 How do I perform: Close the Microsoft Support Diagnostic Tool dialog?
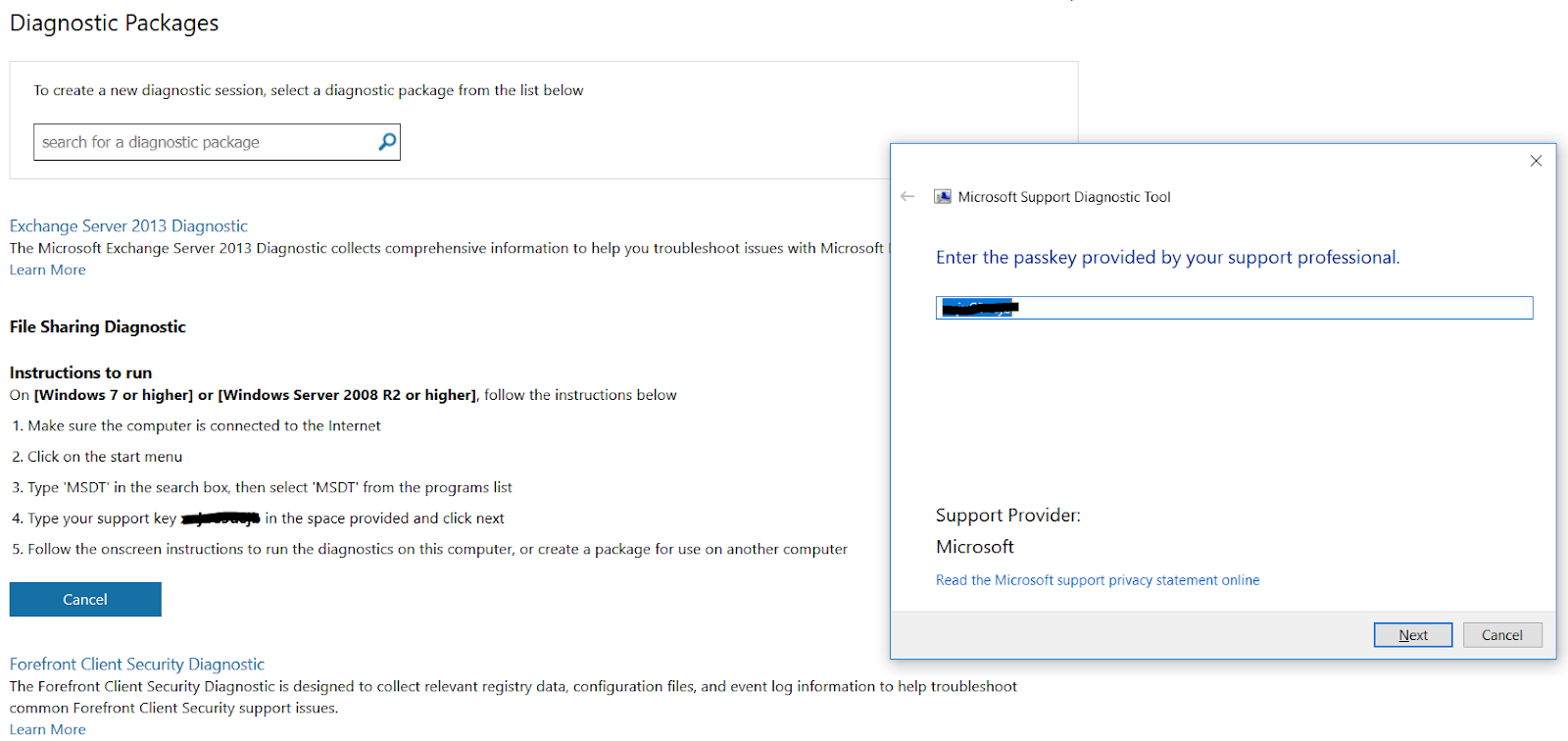(x=1536, y=161)
